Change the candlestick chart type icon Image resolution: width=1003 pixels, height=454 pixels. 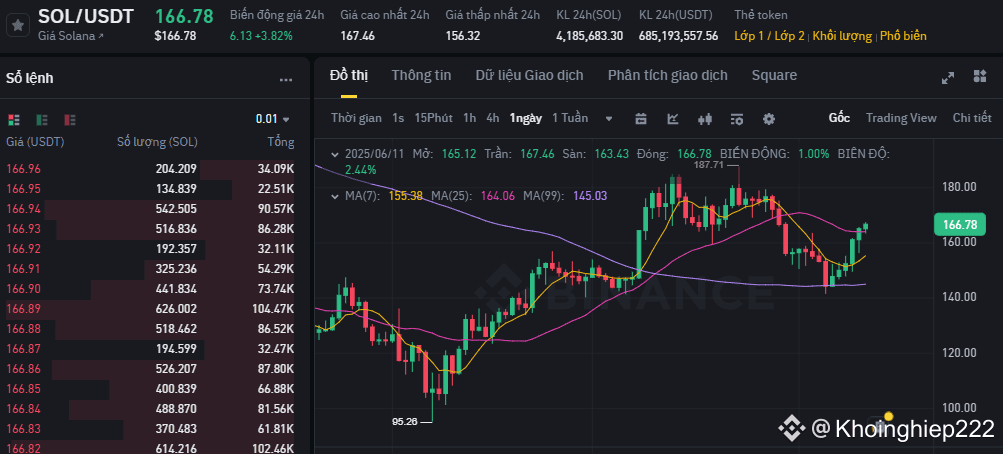coord(705,118)
